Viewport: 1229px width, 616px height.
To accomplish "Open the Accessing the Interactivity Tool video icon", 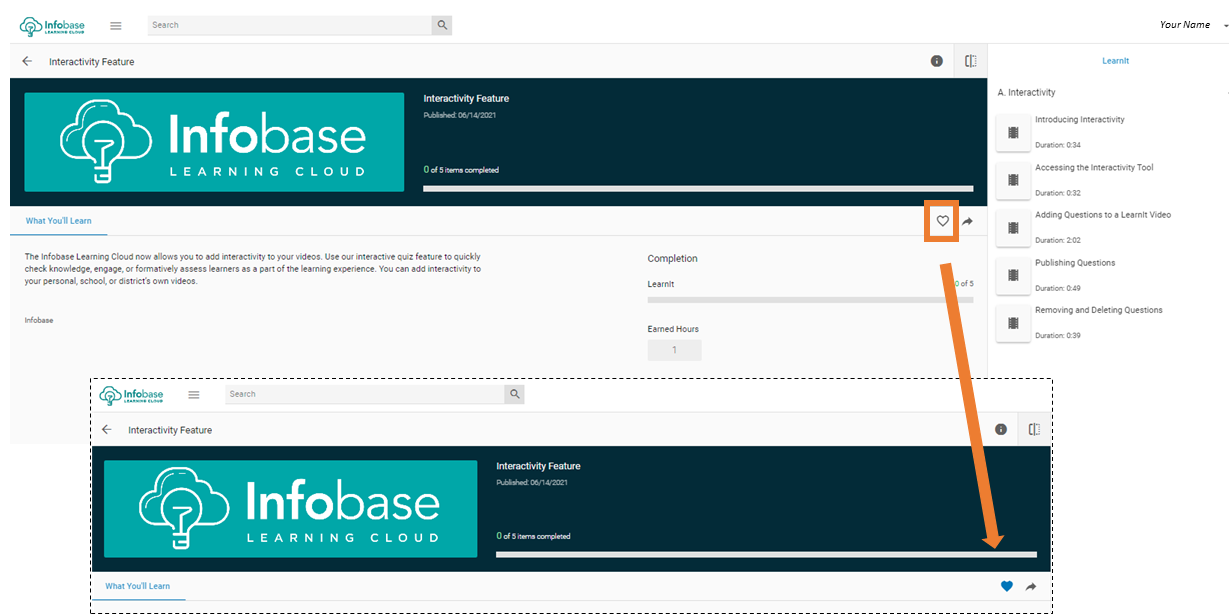I will [x=1013, y=180].
